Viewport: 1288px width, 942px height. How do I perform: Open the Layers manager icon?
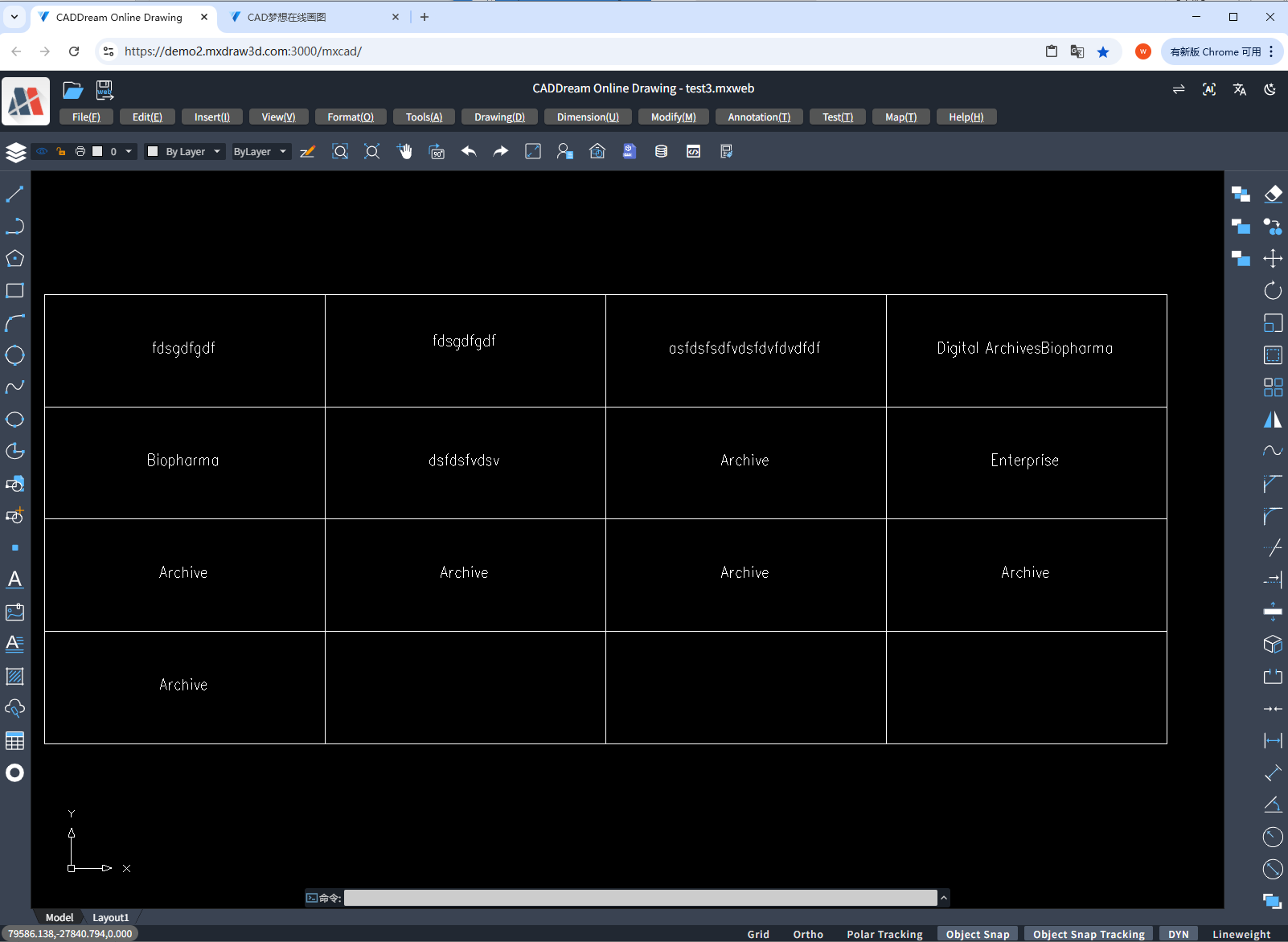click(x=14, y=151)
